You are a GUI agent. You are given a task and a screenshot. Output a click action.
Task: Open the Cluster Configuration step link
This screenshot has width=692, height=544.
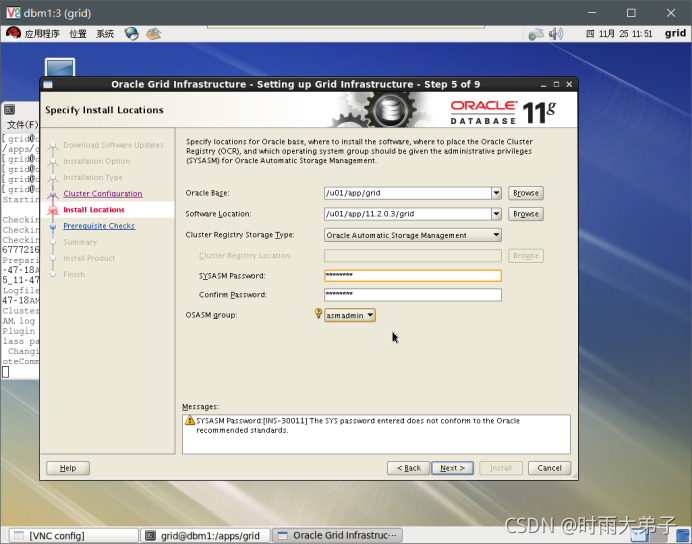pyautogui.click(x=103, y=193)
